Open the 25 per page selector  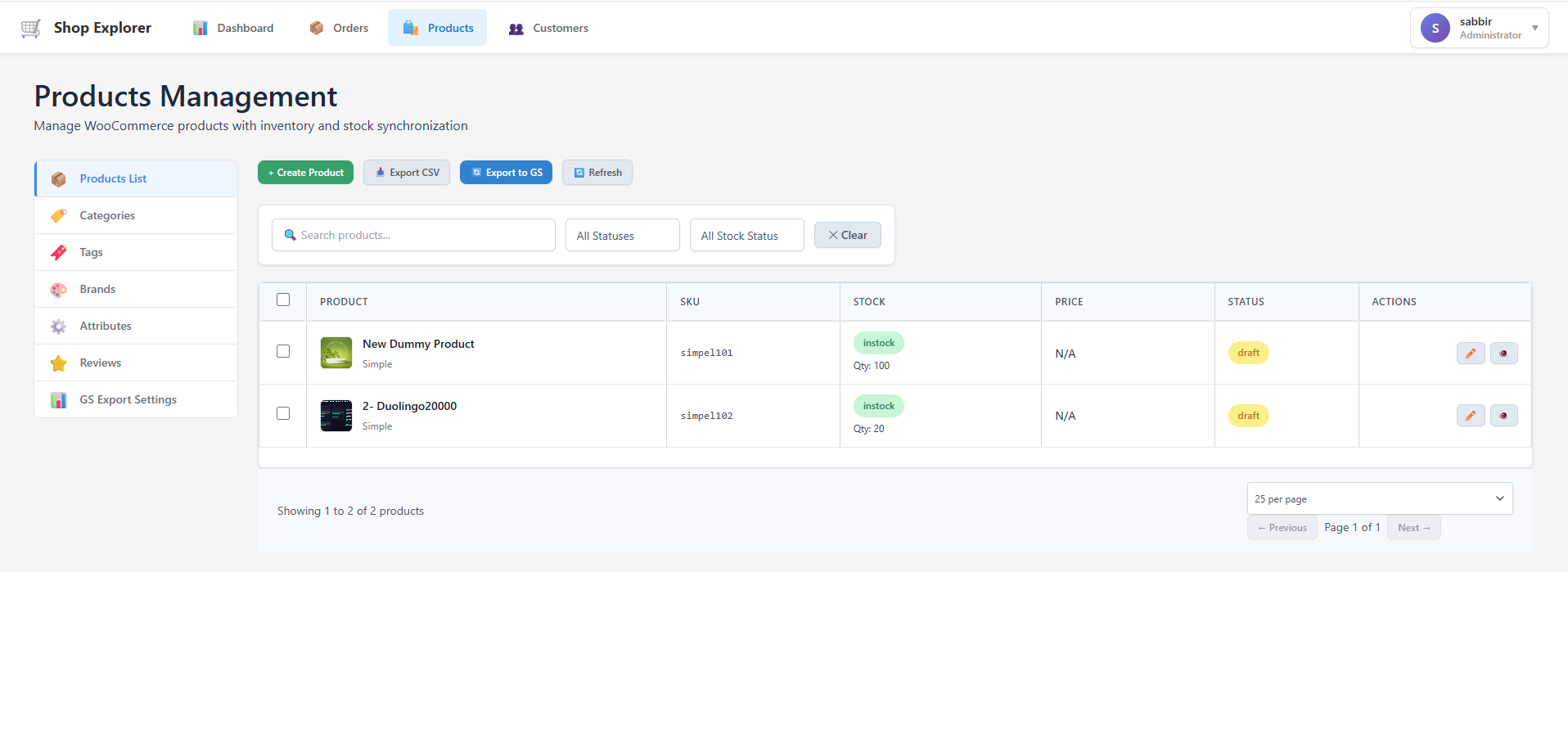click(1379, 498)
